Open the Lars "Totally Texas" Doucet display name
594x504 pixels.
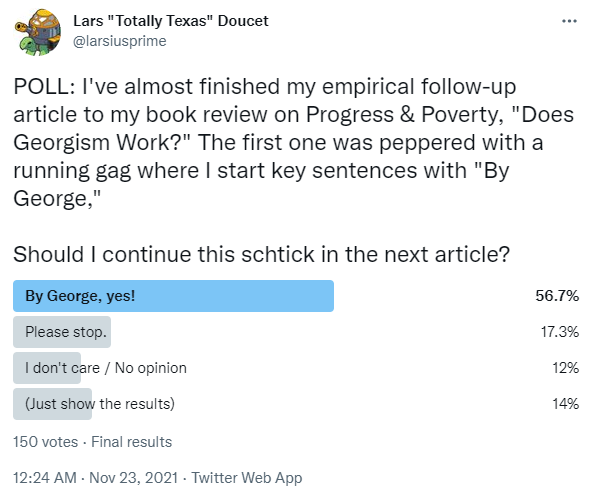click(170, 21)
